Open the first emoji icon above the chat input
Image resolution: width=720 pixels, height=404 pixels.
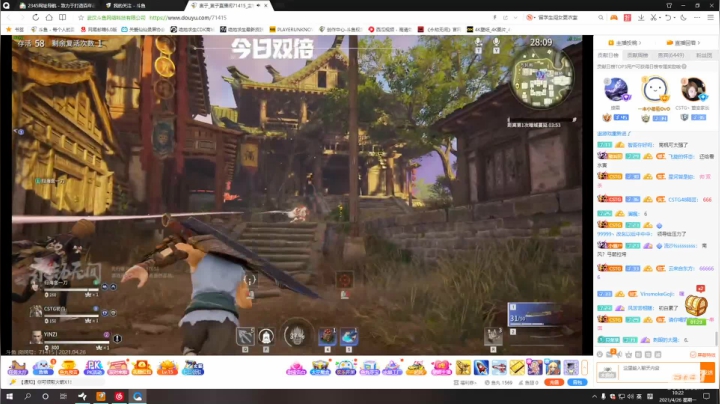[x=600, y=354]
